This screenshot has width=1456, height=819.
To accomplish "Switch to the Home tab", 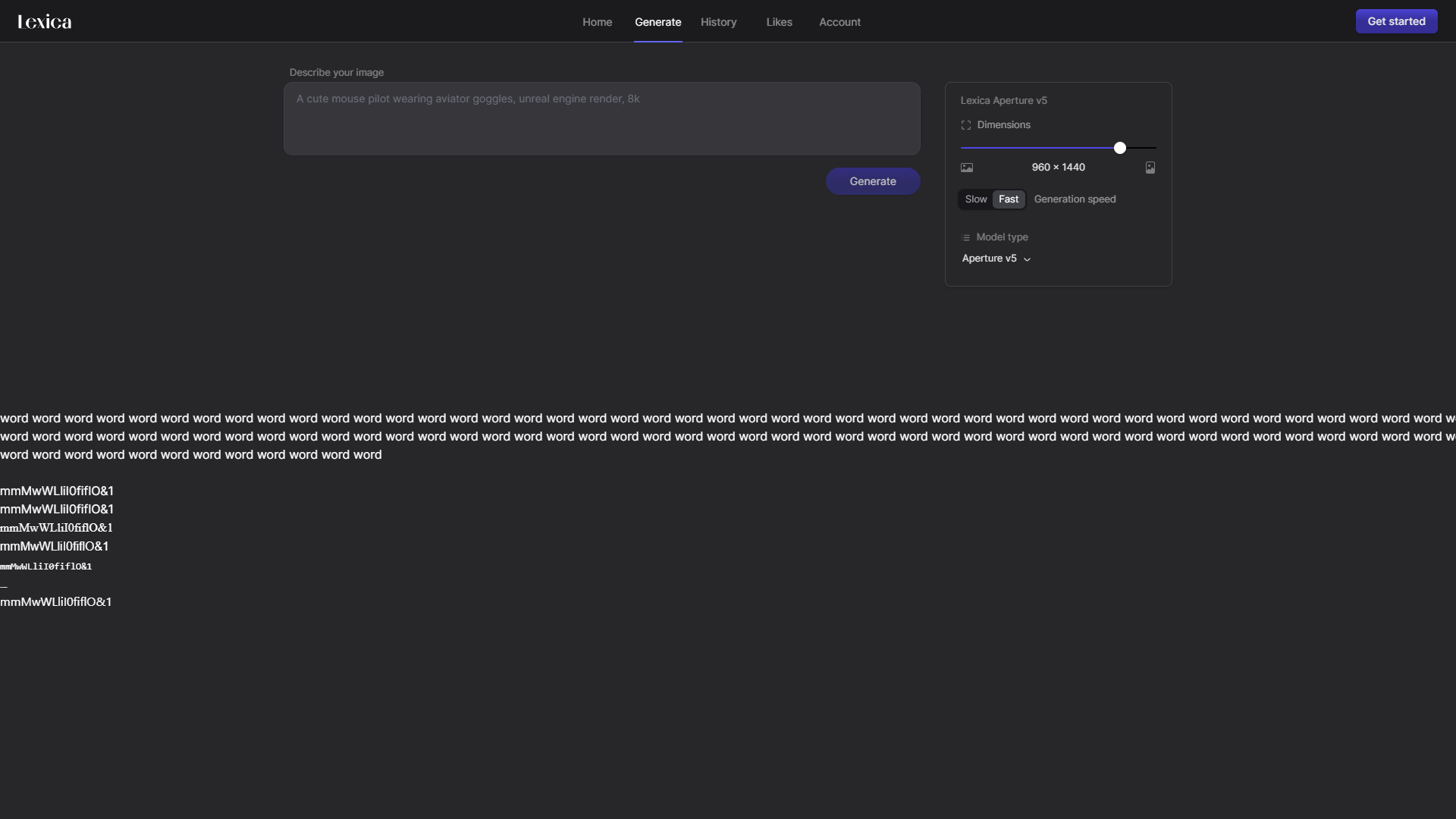I will click(597, 22).
